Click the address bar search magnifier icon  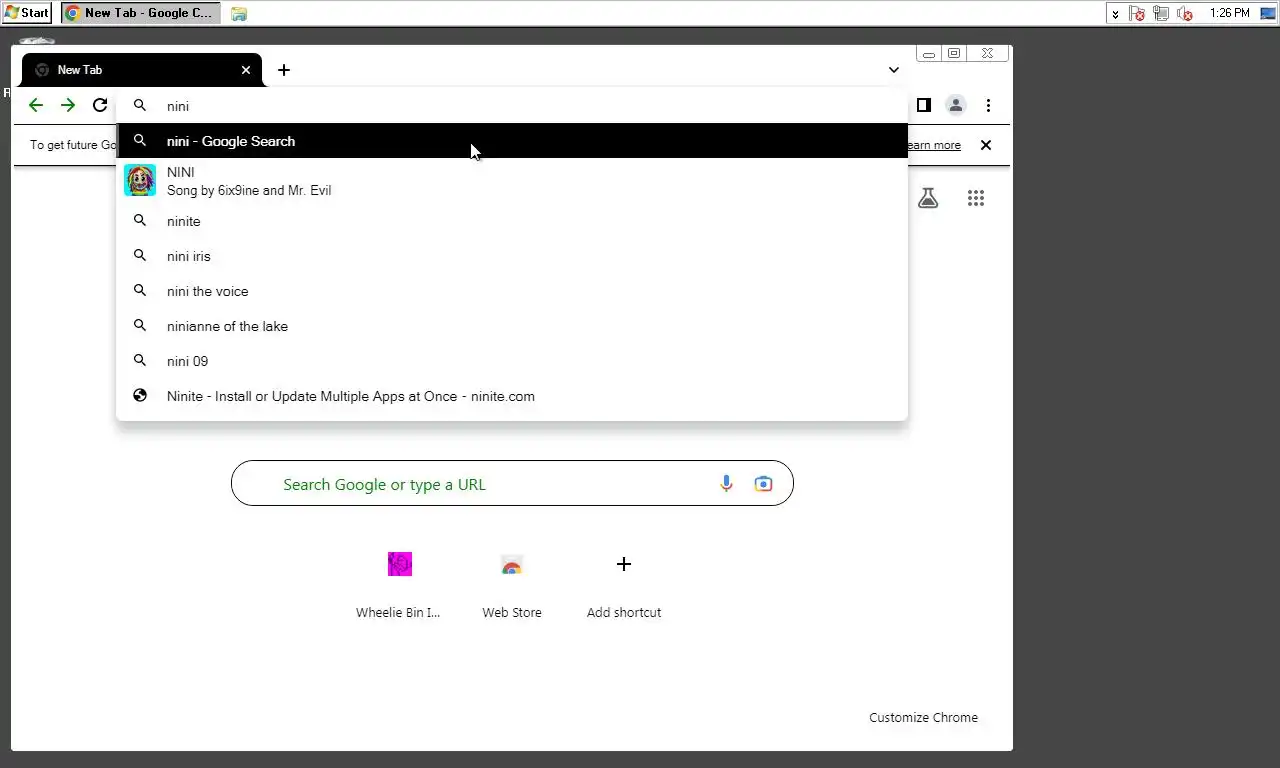(x=140, y=105)
